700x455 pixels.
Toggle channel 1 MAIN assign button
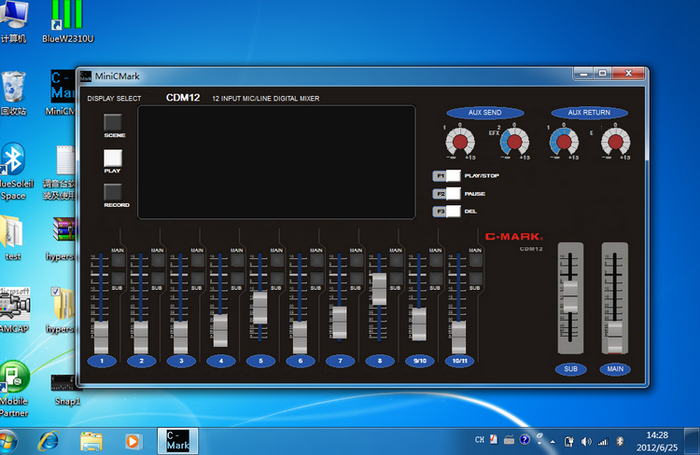[x=117, y=260]
